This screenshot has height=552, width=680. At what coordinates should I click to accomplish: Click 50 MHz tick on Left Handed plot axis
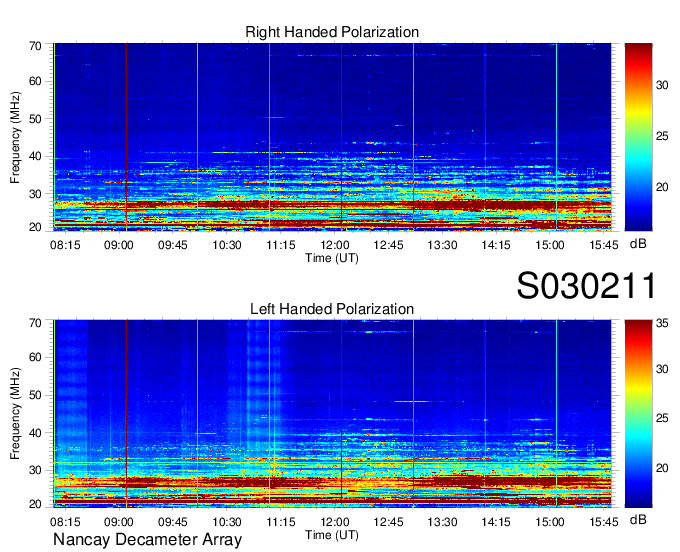click(x=35, y=395)
